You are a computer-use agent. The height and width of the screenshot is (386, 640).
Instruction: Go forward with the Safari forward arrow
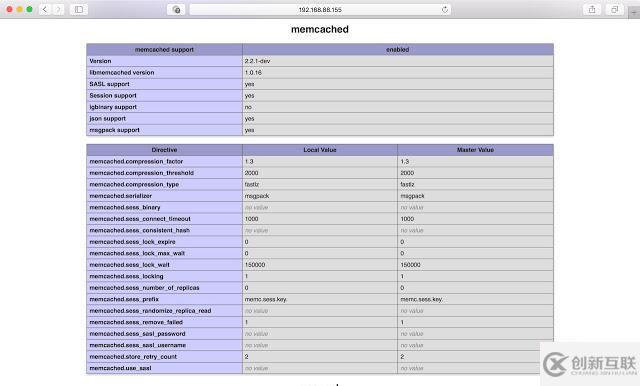[58, 9]
